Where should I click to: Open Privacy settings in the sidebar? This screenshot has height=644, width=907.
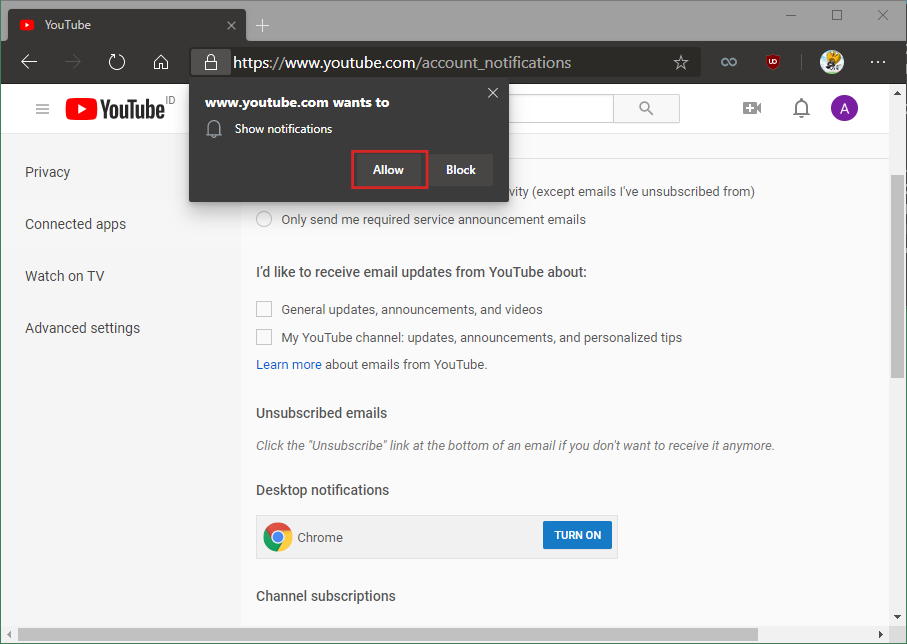tap(48, 172)
